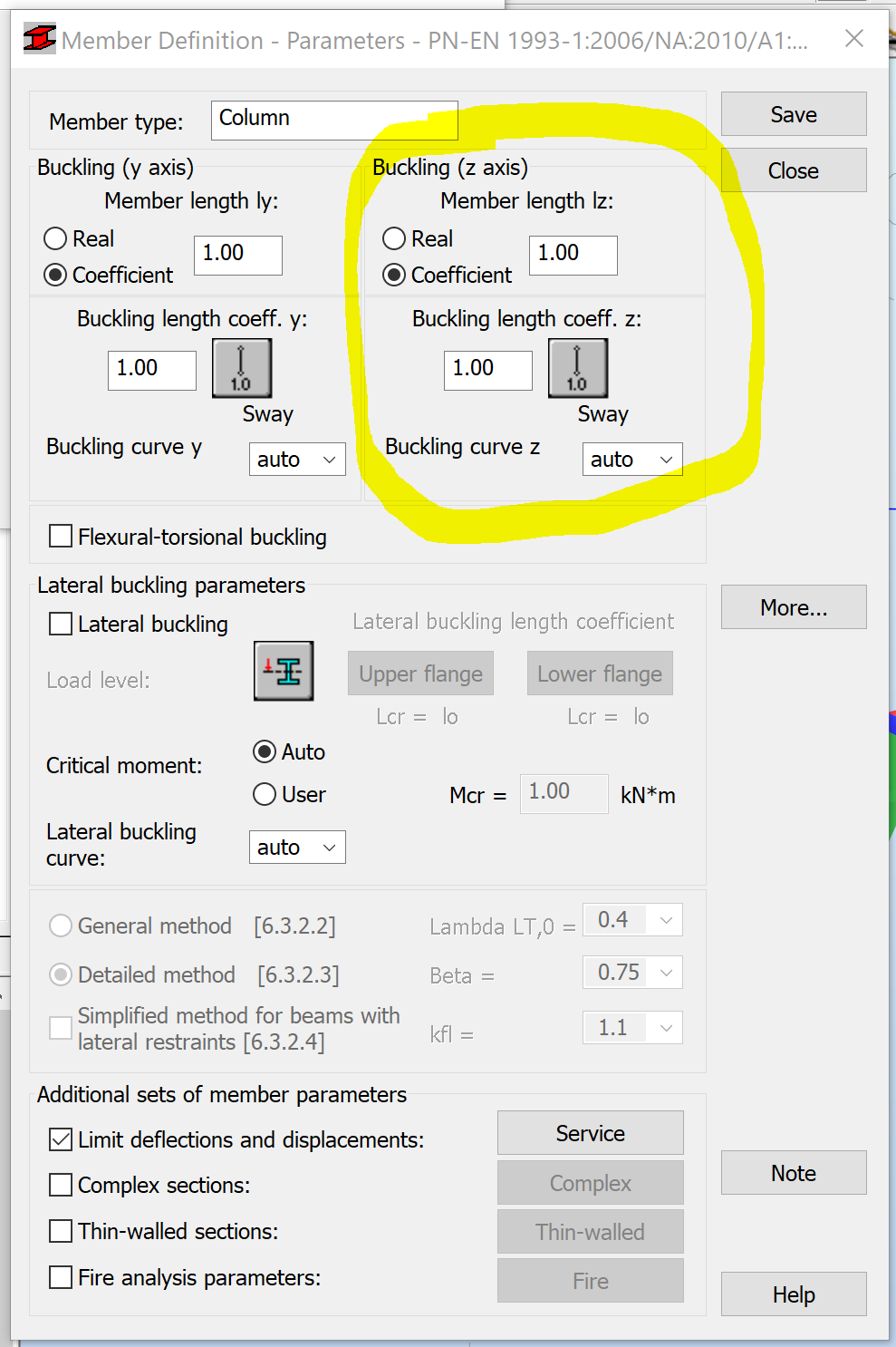The image size is (896, 1347).
Task: Click the Sway icon under Buckling length coeff. z
Action: point(577,368)
